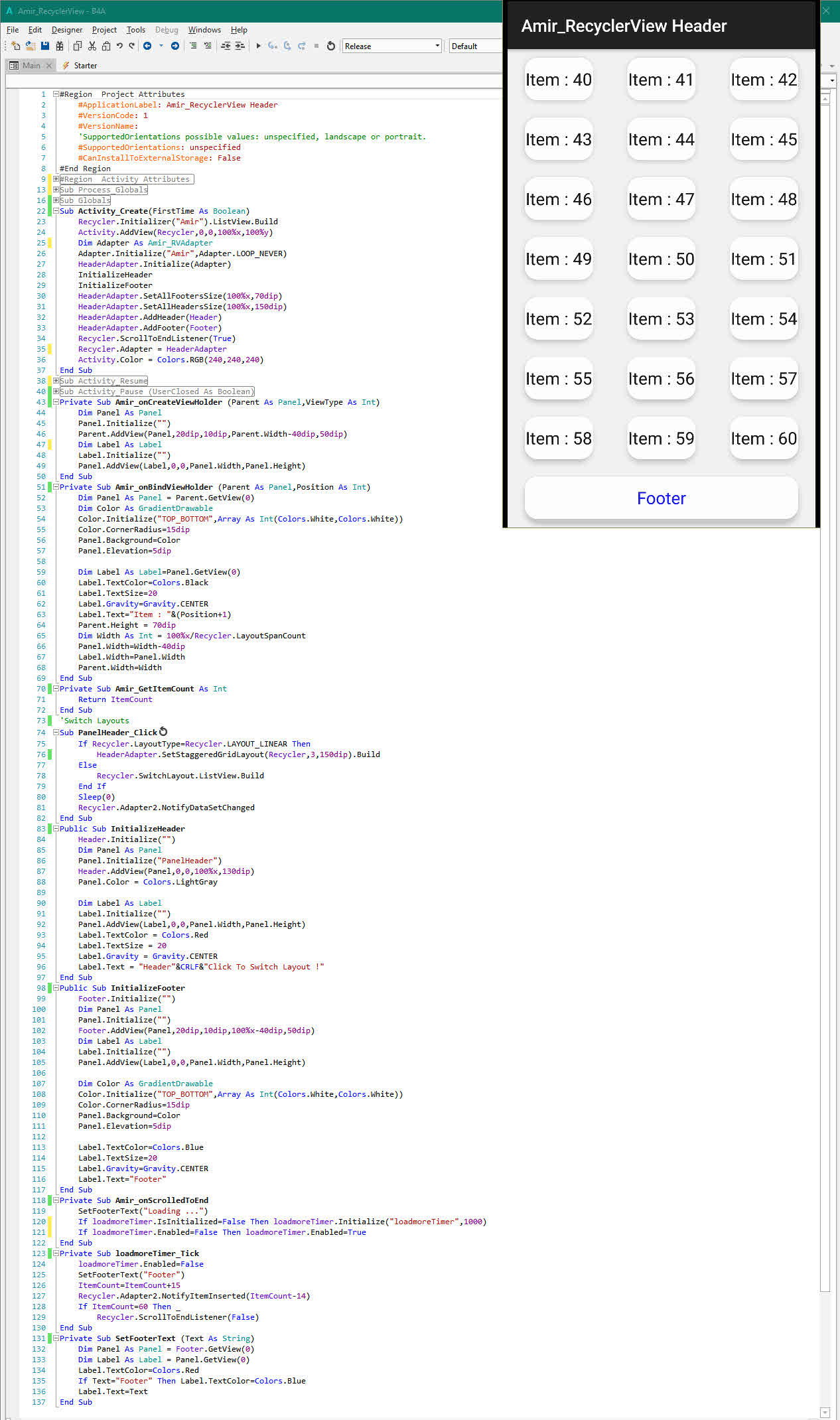Screen dimensions: 840x1420
Task: Click the Redo arrow icon
Action: tap(132, 46)
